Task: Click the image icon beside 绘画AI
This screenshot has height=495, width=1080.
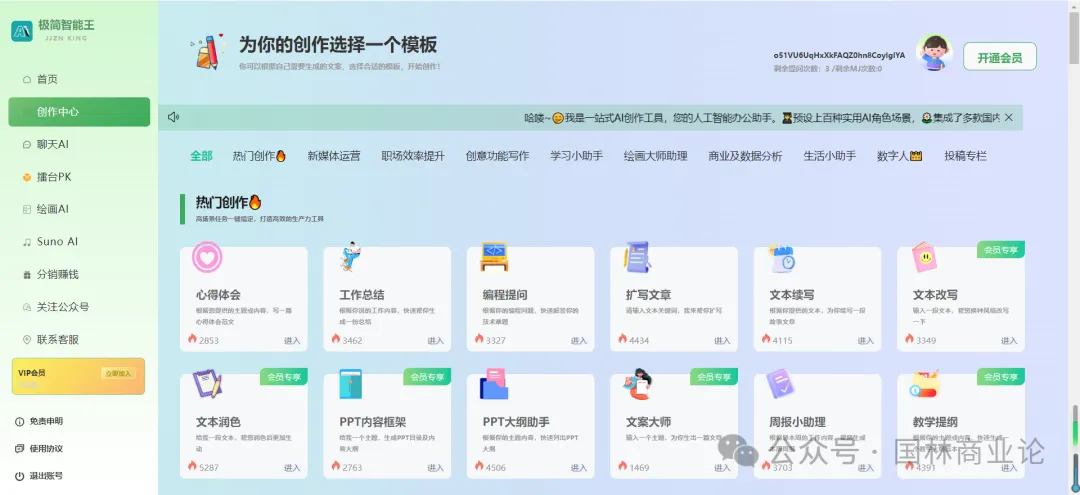Action: click(x=27, y=209)
